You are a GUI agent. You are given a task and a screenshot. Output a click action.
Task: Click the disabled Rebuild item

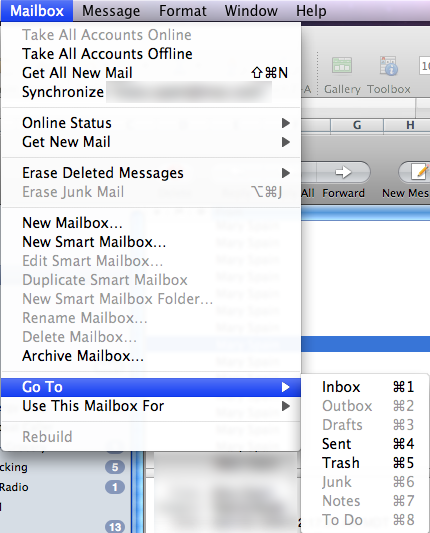[151, 437]
